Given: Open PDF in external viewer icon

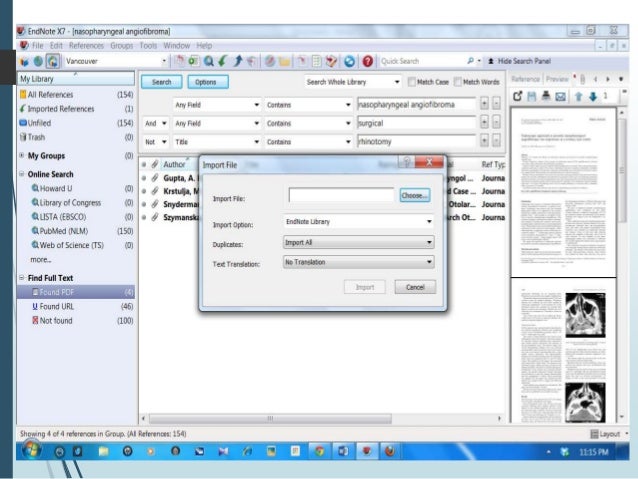Looking at the screenshot, I should coord(518,96).
